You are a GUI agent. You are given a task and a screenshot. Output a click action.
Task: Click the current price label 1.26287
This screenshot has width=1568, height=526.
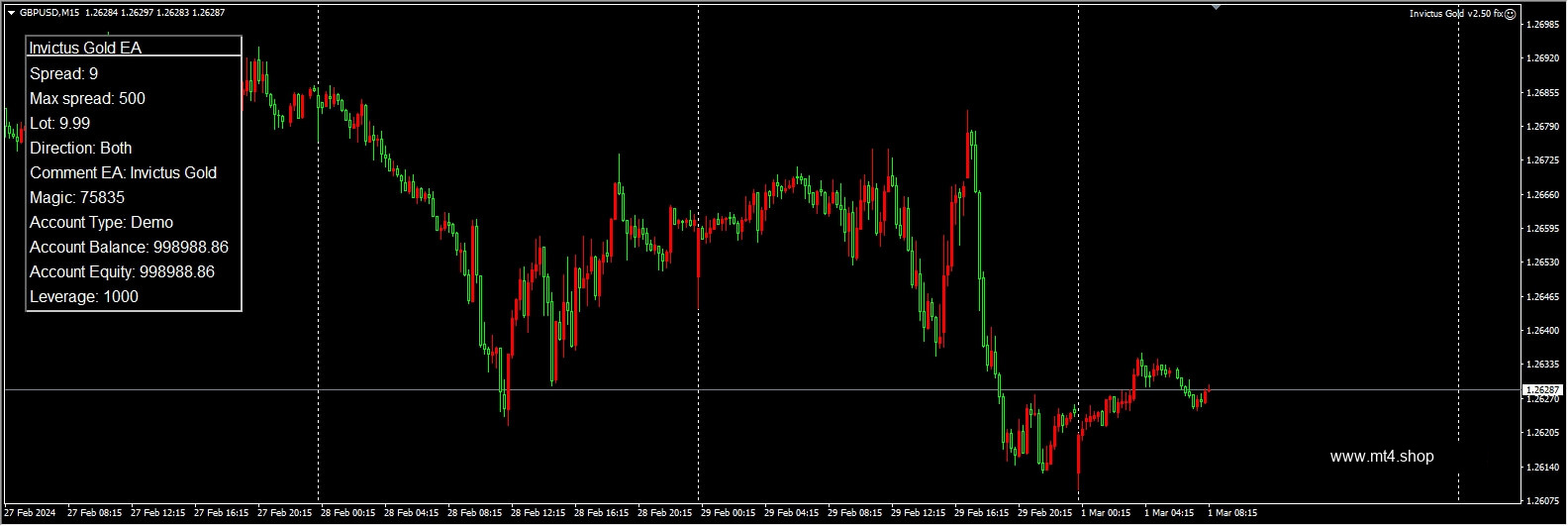coord(1542,390)
